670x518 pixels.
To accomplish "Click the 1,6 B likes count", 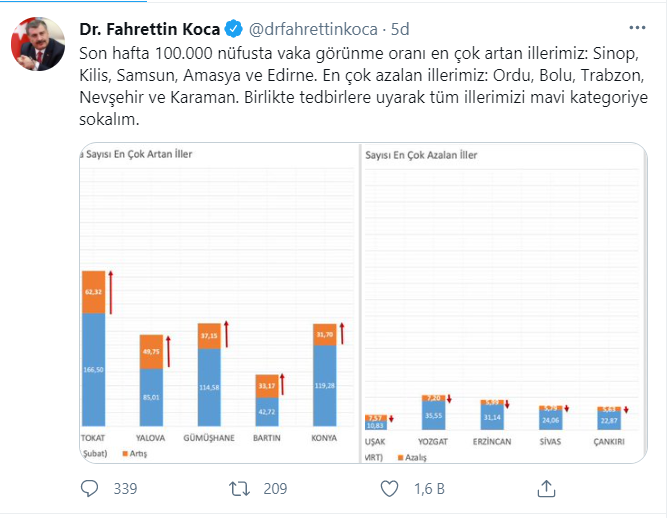I will pos(430,488).
